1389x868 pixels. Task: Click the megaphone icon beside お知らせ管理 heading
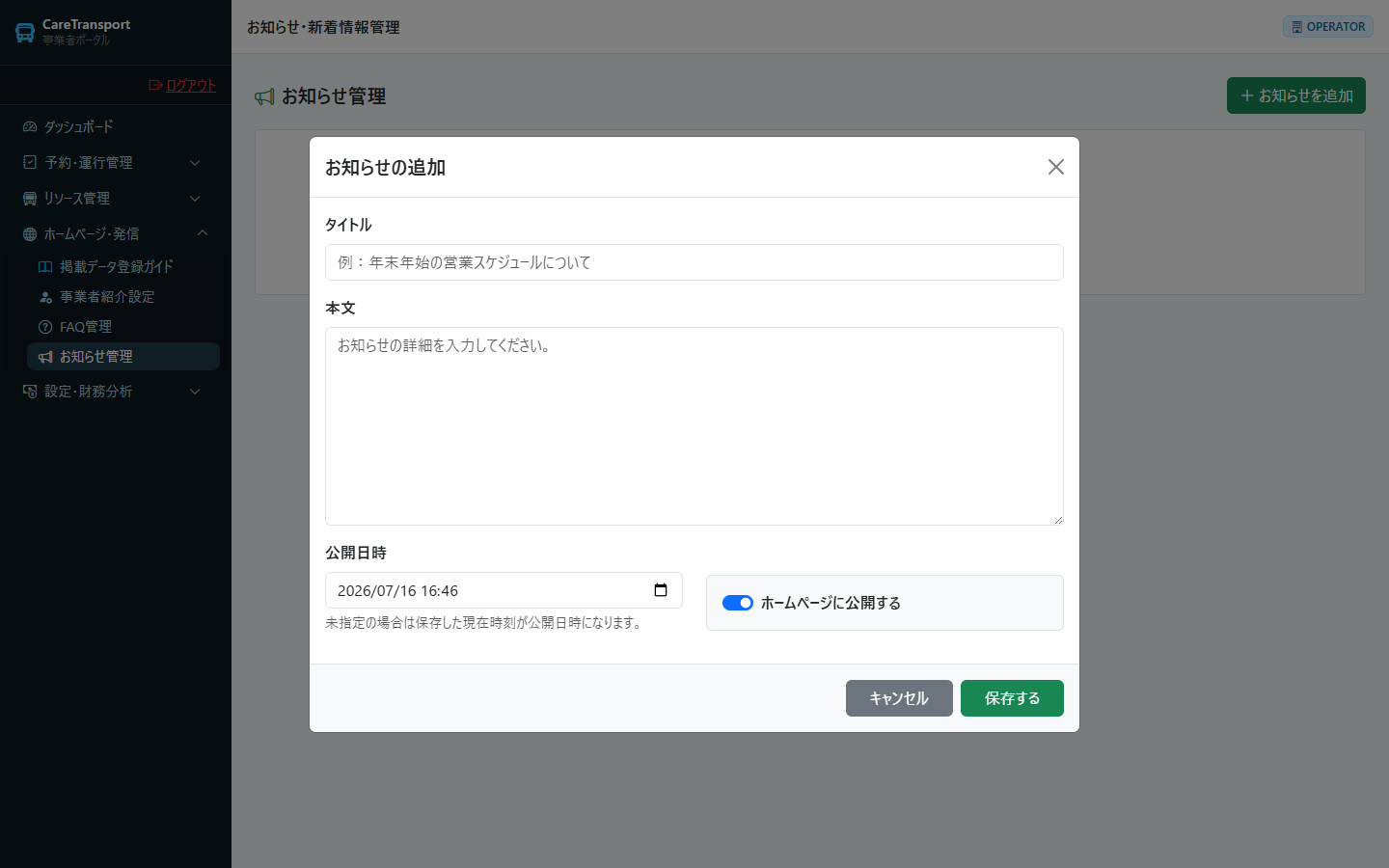pos(264,96)
